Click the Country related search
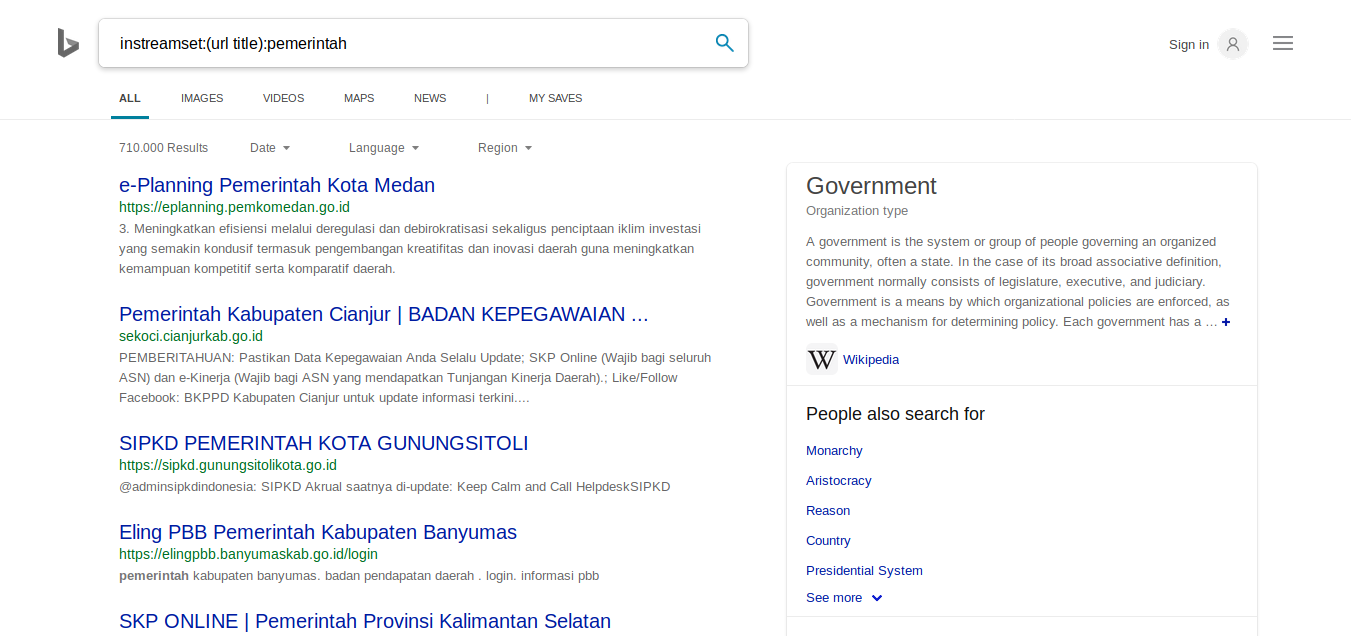Viewport: 1351px width, 636px height. pyautogui.click(x=828, y=541)
